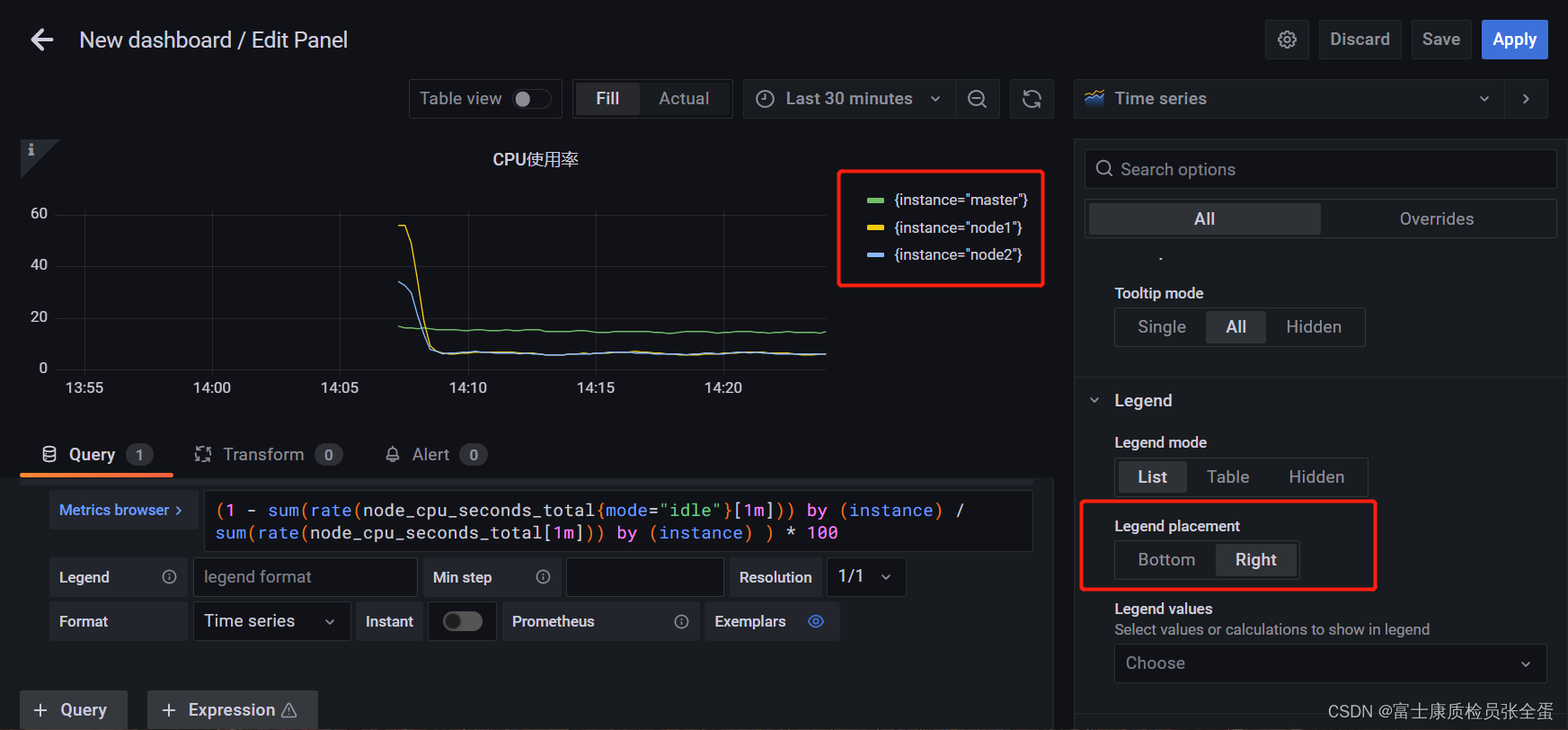1568x730 pixels.
Task: Click the Discard button
Action: click(x=1360, y=40)
